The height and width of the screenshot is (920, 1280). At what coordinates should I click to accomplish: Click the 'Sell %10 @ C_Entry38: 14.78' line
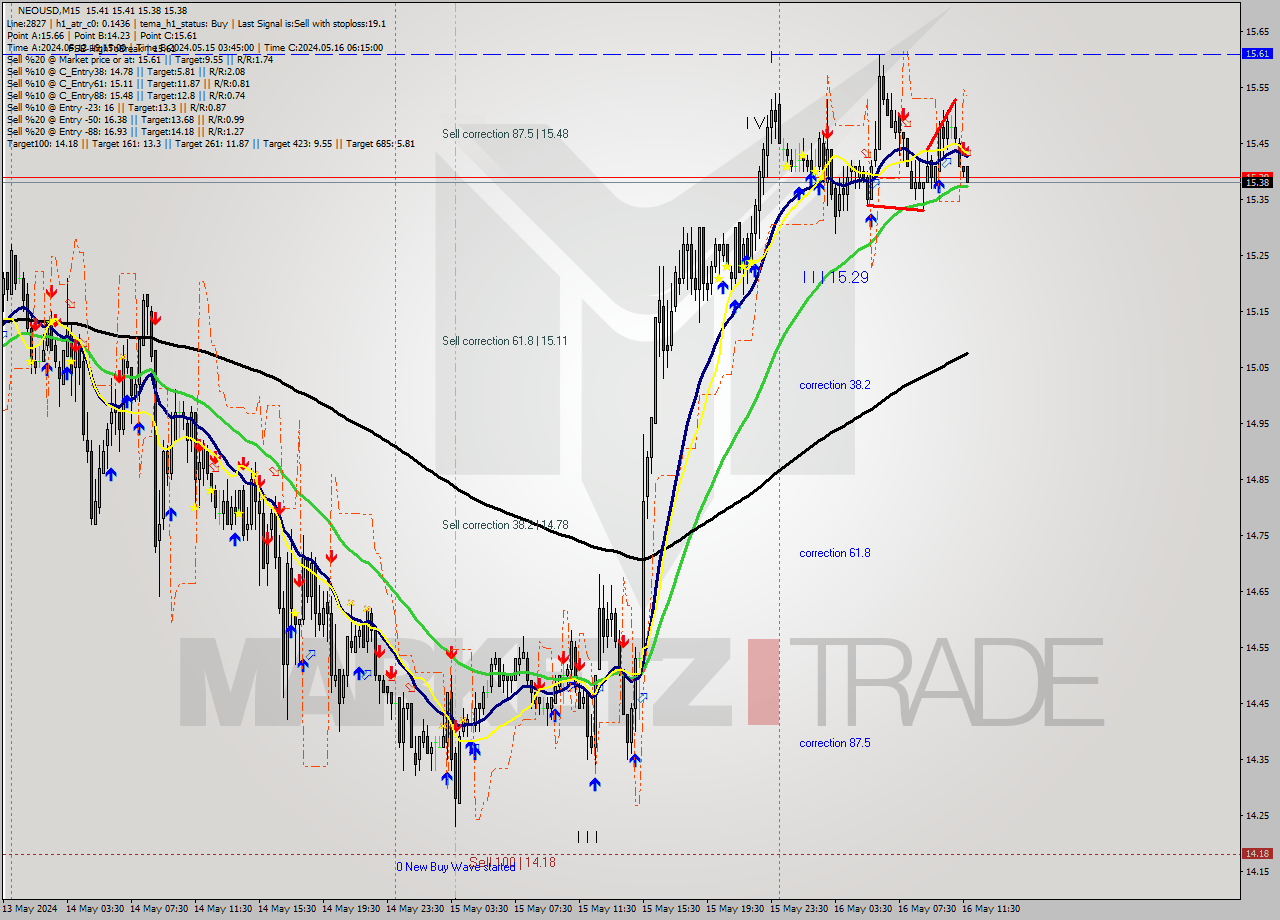(126, 71)
